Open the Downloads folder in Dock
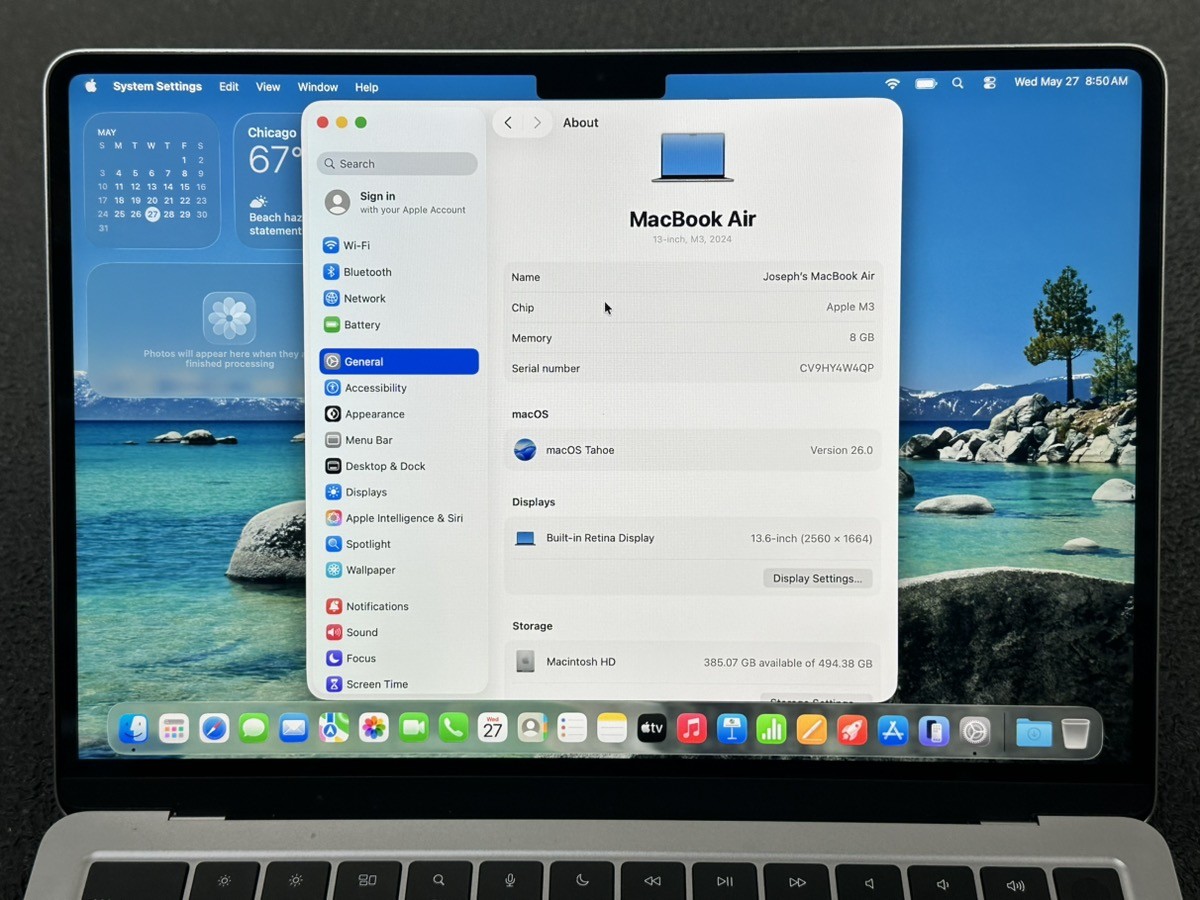This screenshot has width=1200, height=900. [x=1034, y=733]
